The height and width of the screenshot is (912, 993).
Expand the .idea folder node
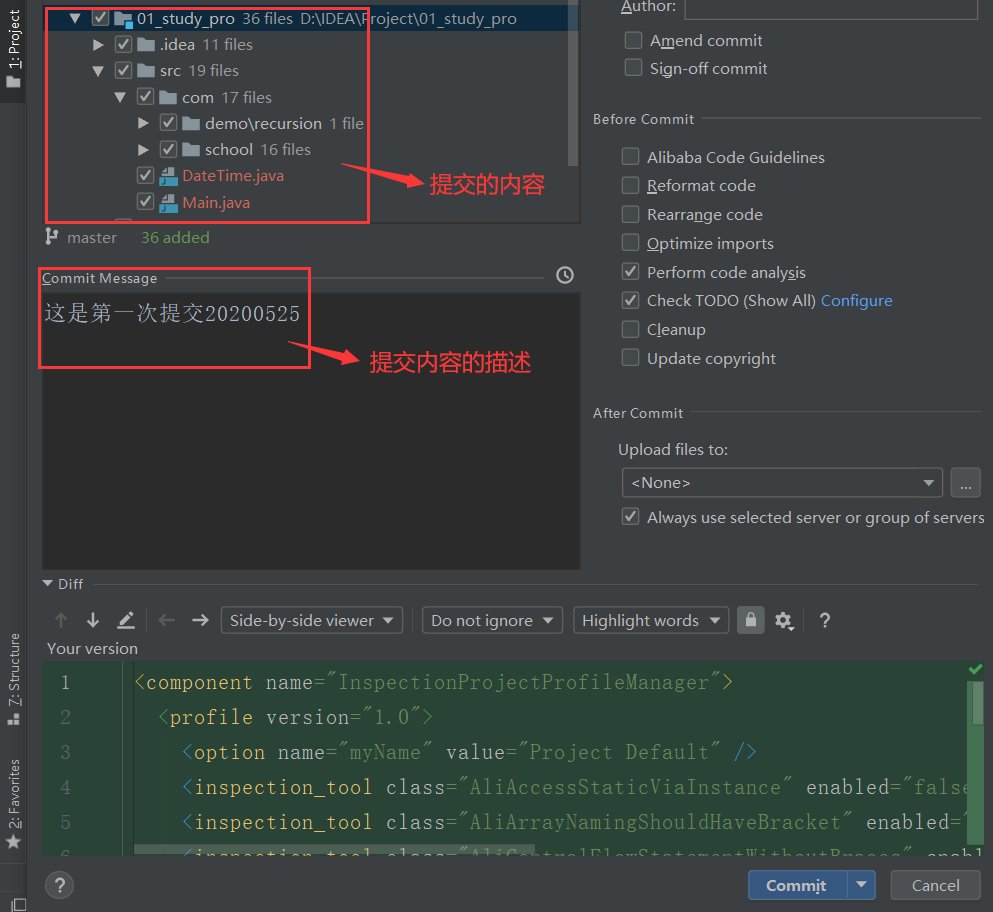tap(98, 44)
